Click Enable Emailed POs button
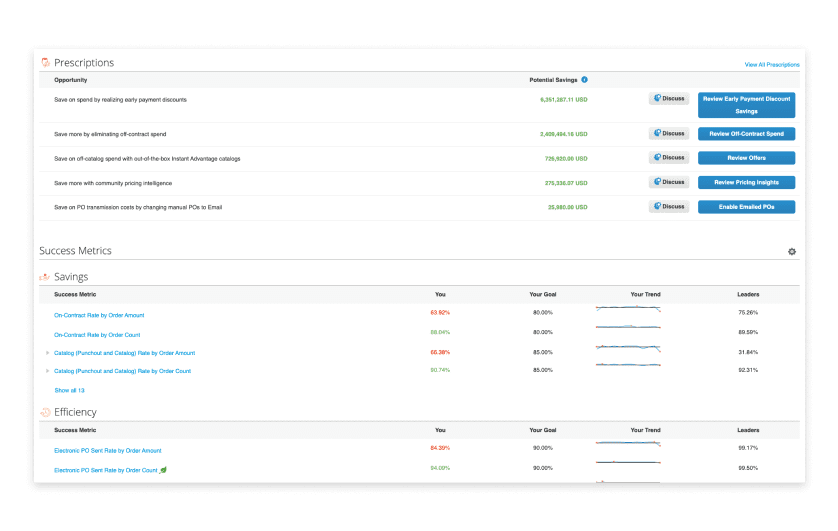Screen dimensions: 838x531 [746, 207]
